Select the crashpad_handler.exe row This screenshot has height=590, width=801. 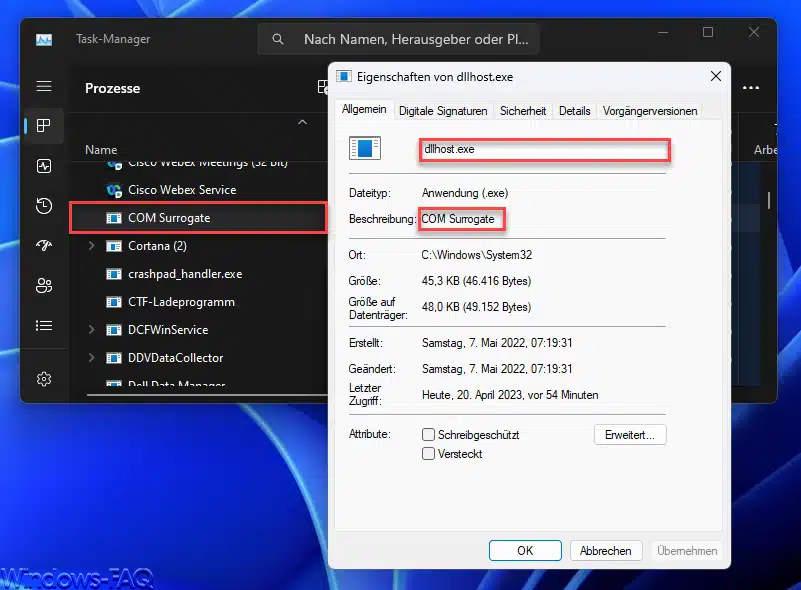click(198, 274)
